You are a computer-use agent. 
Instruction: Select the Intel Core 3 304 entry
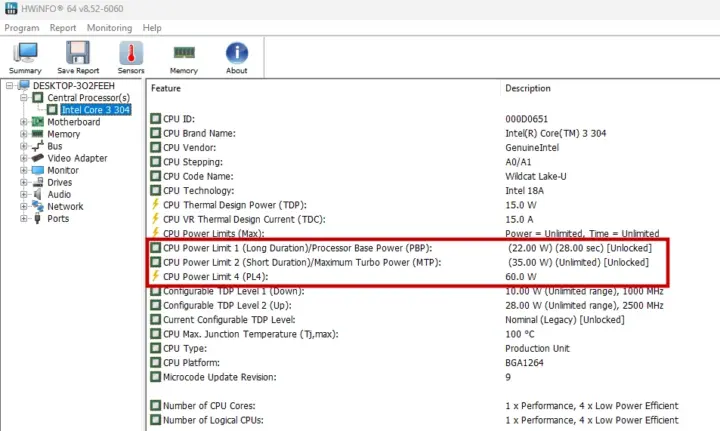96,110
